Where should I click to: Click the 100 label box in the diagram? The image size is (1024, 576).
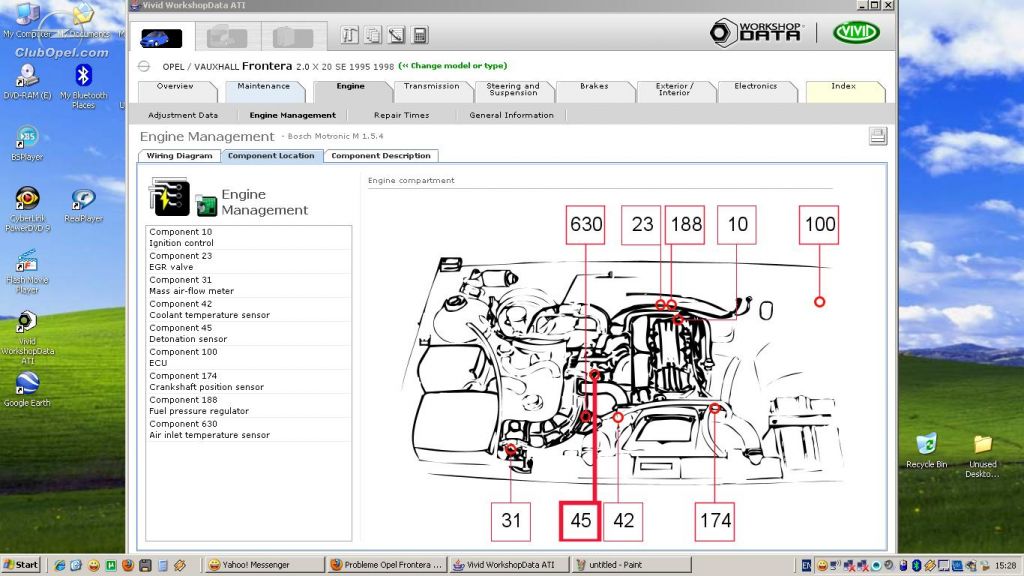(819, 225)
